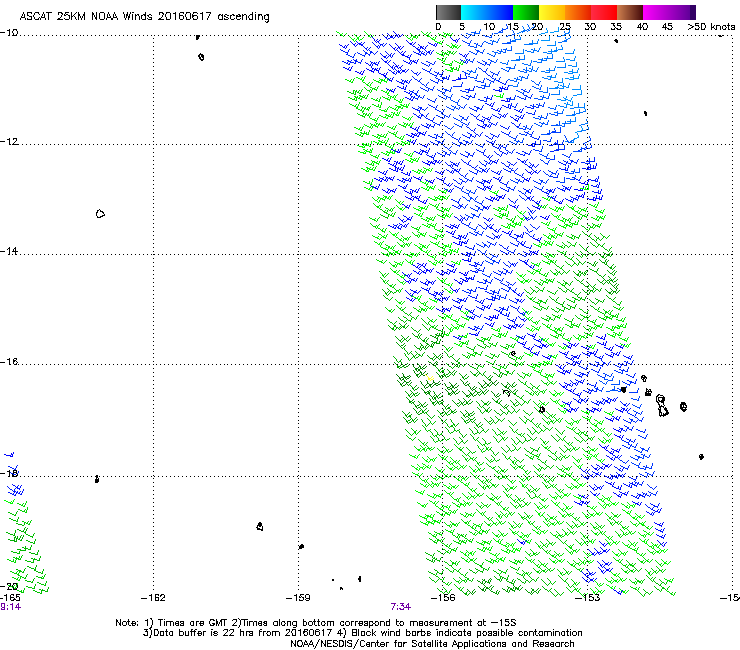The image size is (740, 650).
Task: Click the '-14' latitude axis label
Action: 9,252
